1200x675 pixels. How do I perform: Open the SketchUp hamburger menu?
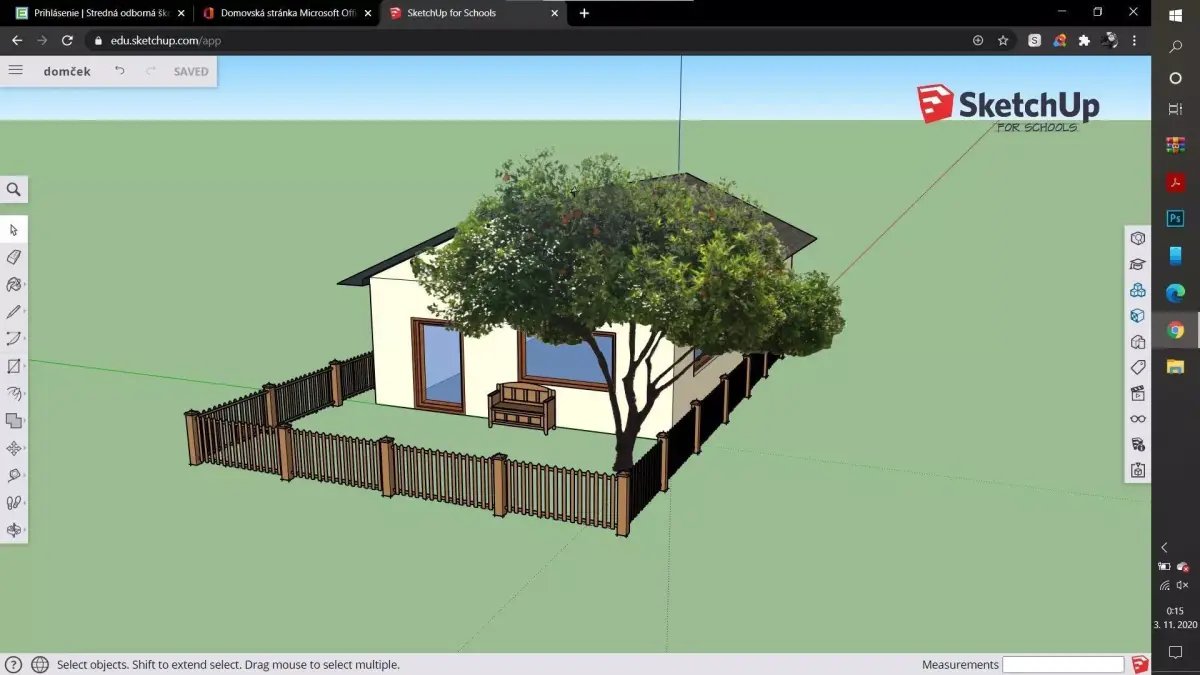click(15, 70)
